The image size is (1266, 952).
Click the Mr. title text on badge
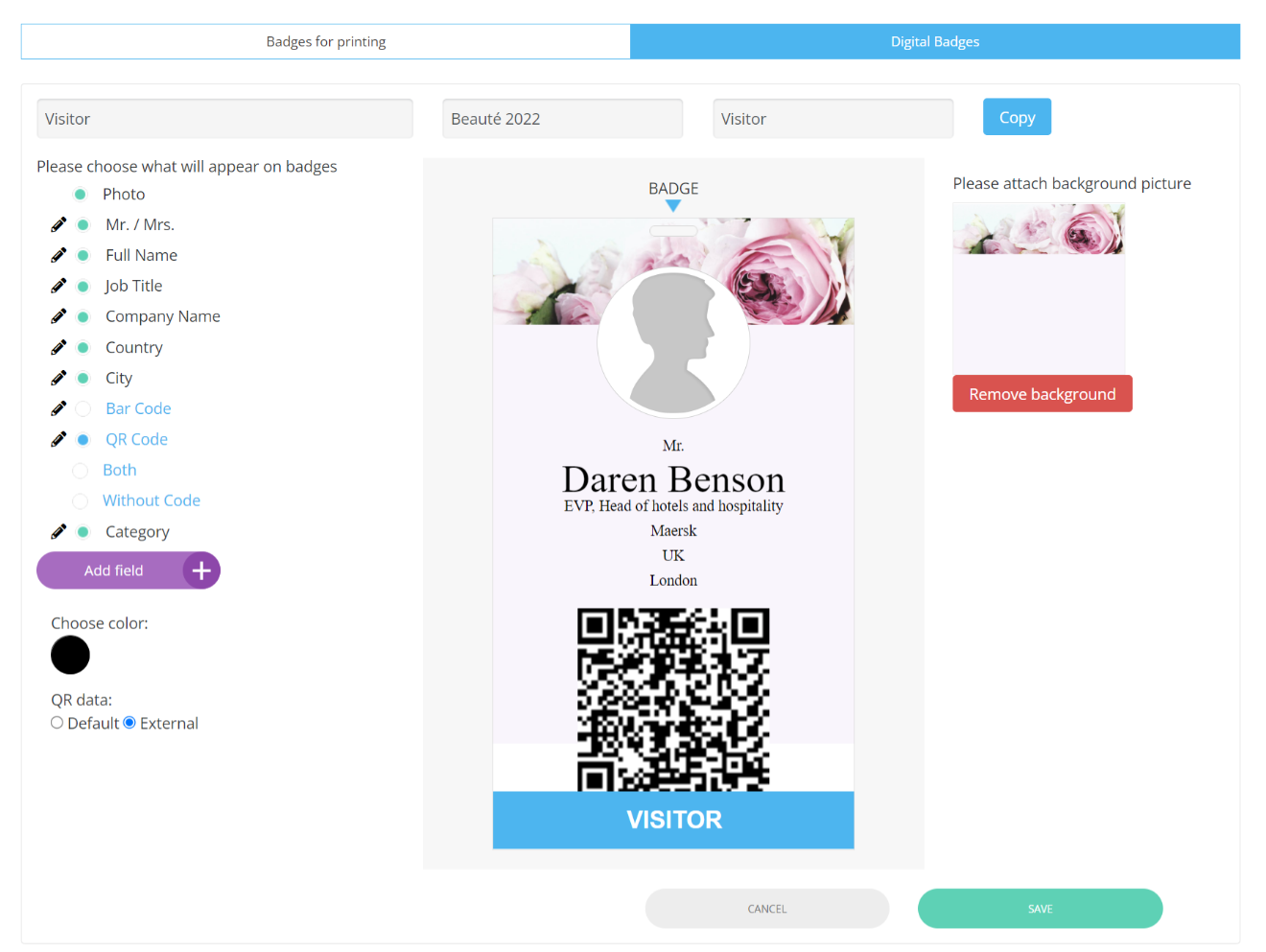pos(673,446)
